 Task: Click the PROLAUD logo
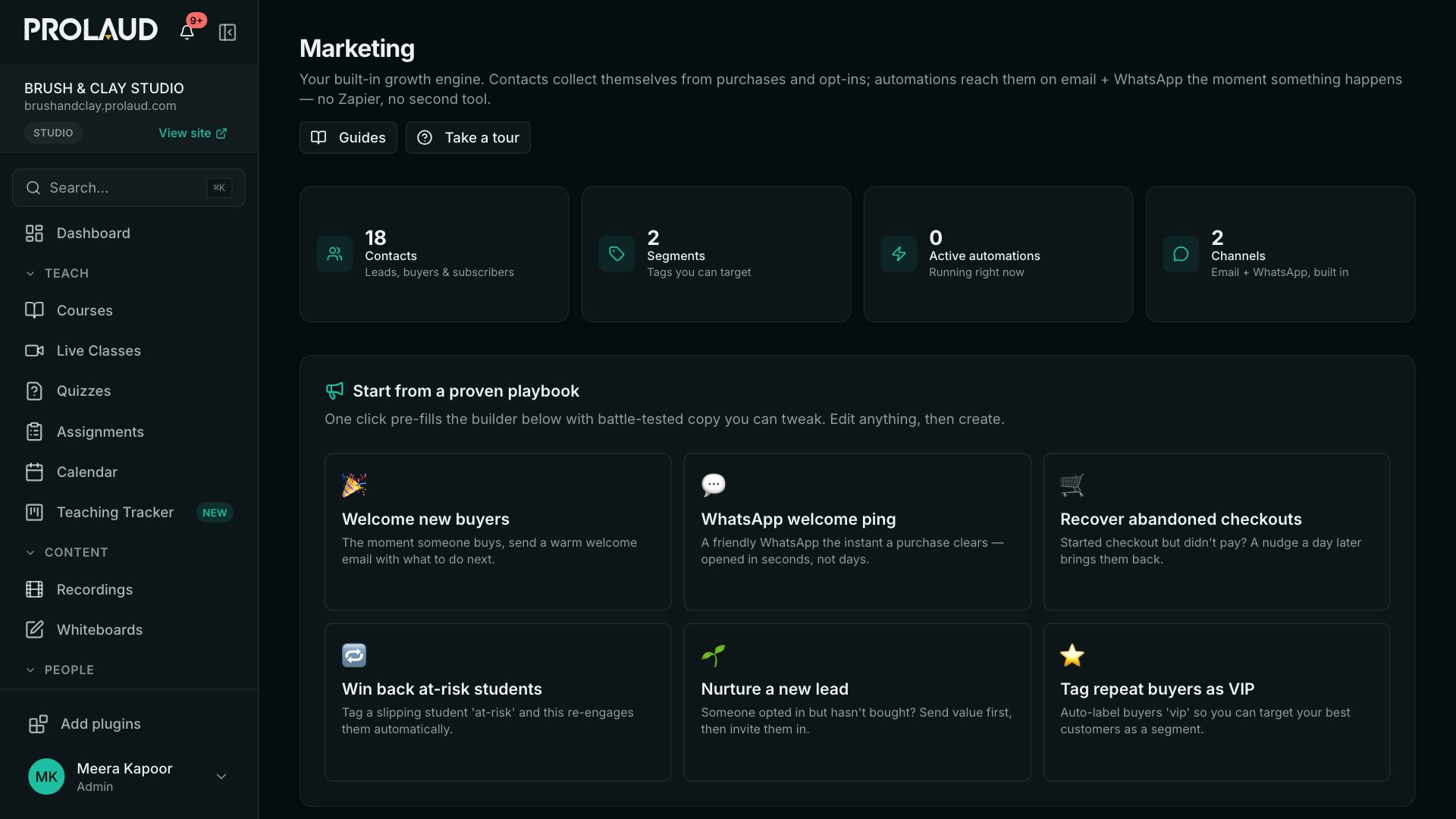click(x=91, y=30)
